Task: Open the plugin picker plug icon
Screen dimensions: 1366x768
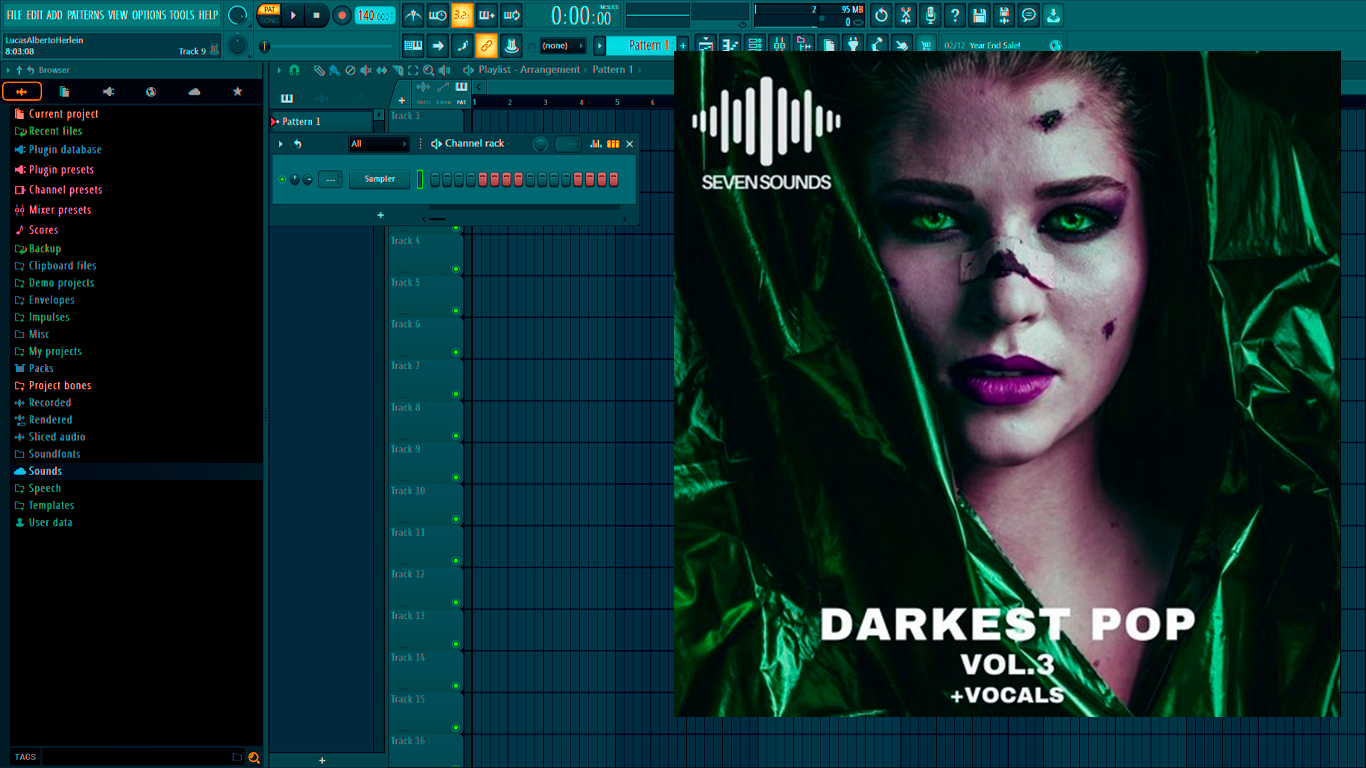Action: (853, 45)
